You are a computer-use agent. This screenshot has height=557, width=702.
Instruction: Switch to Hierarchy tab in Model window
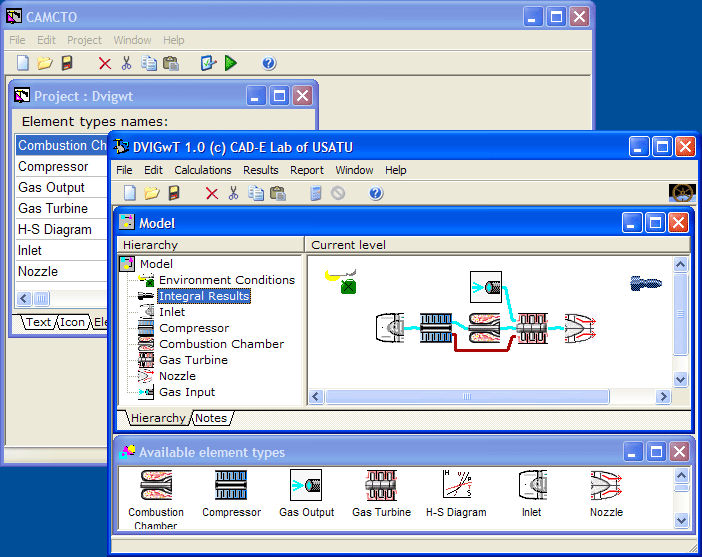(158, 418)
